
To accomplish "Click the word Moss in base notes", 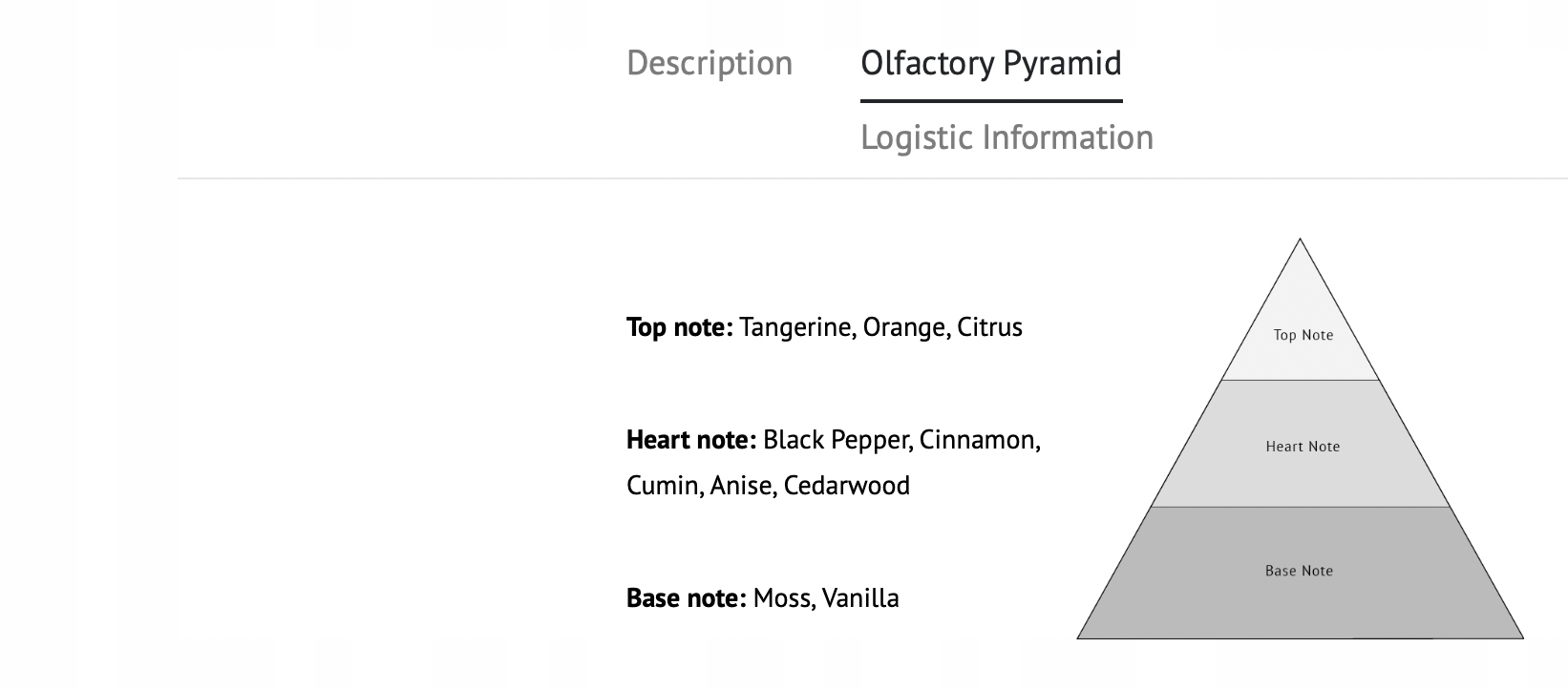I will pyautogui.click(x=781, y=598).
